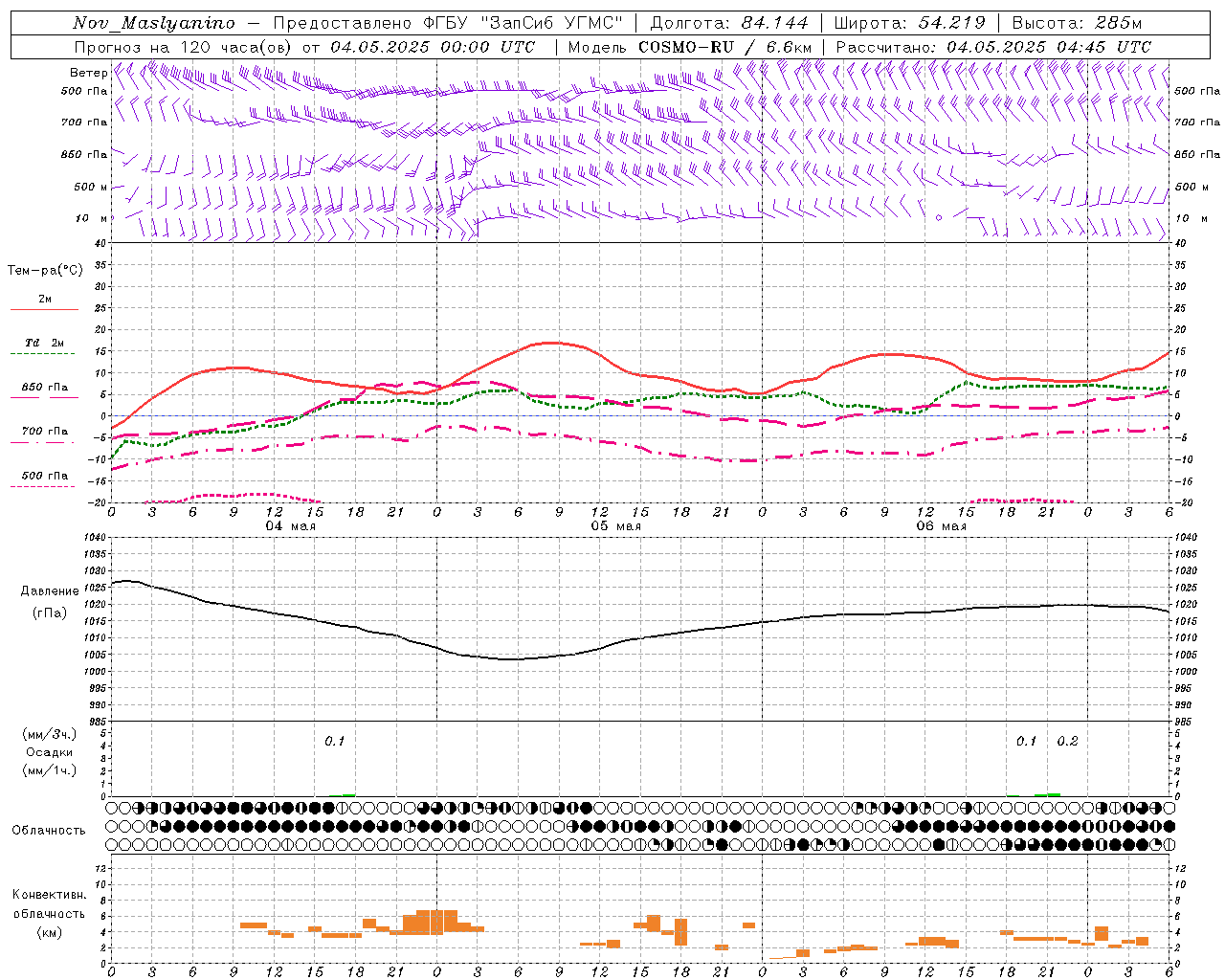Click the 06 мая date label

(942, 526)
